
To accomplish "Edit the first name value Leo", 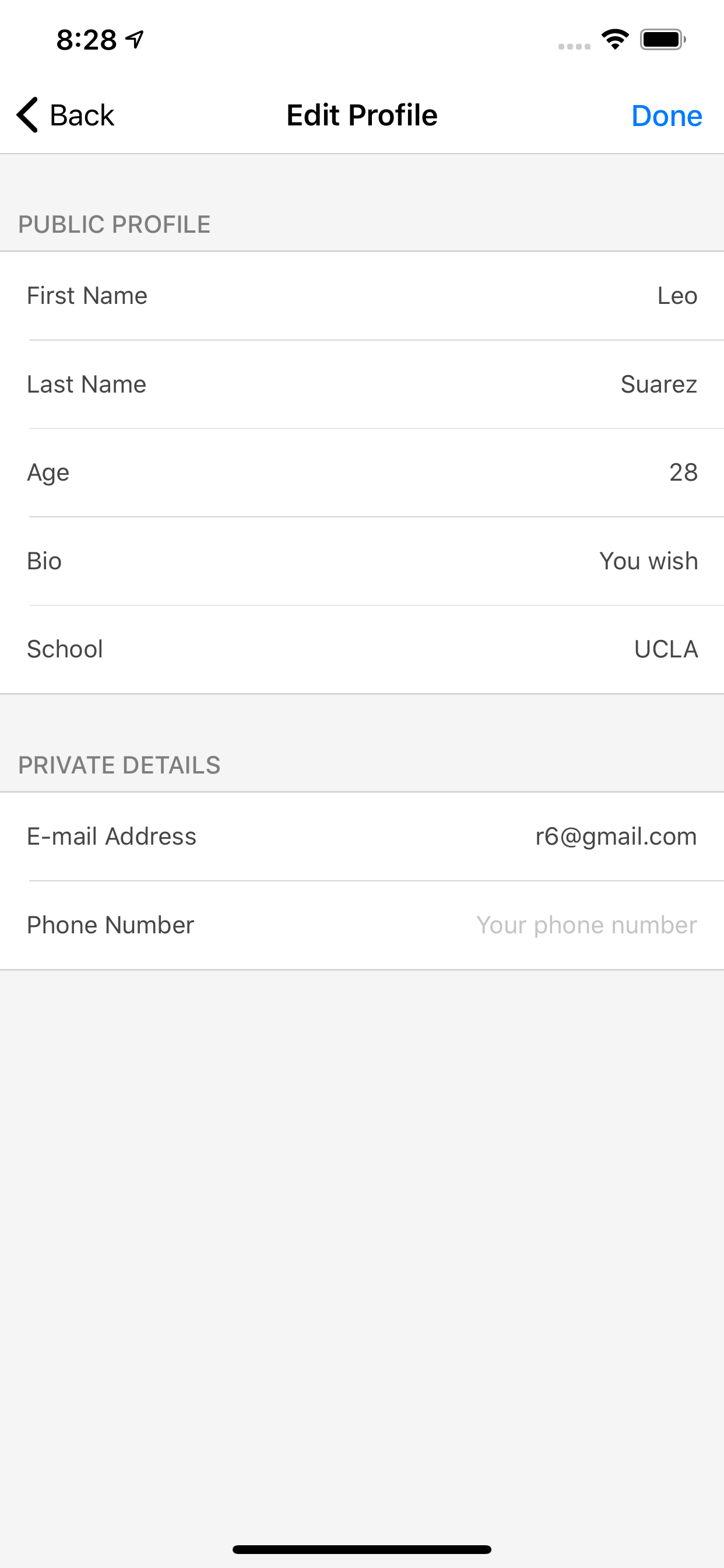I will click(677, 296).
